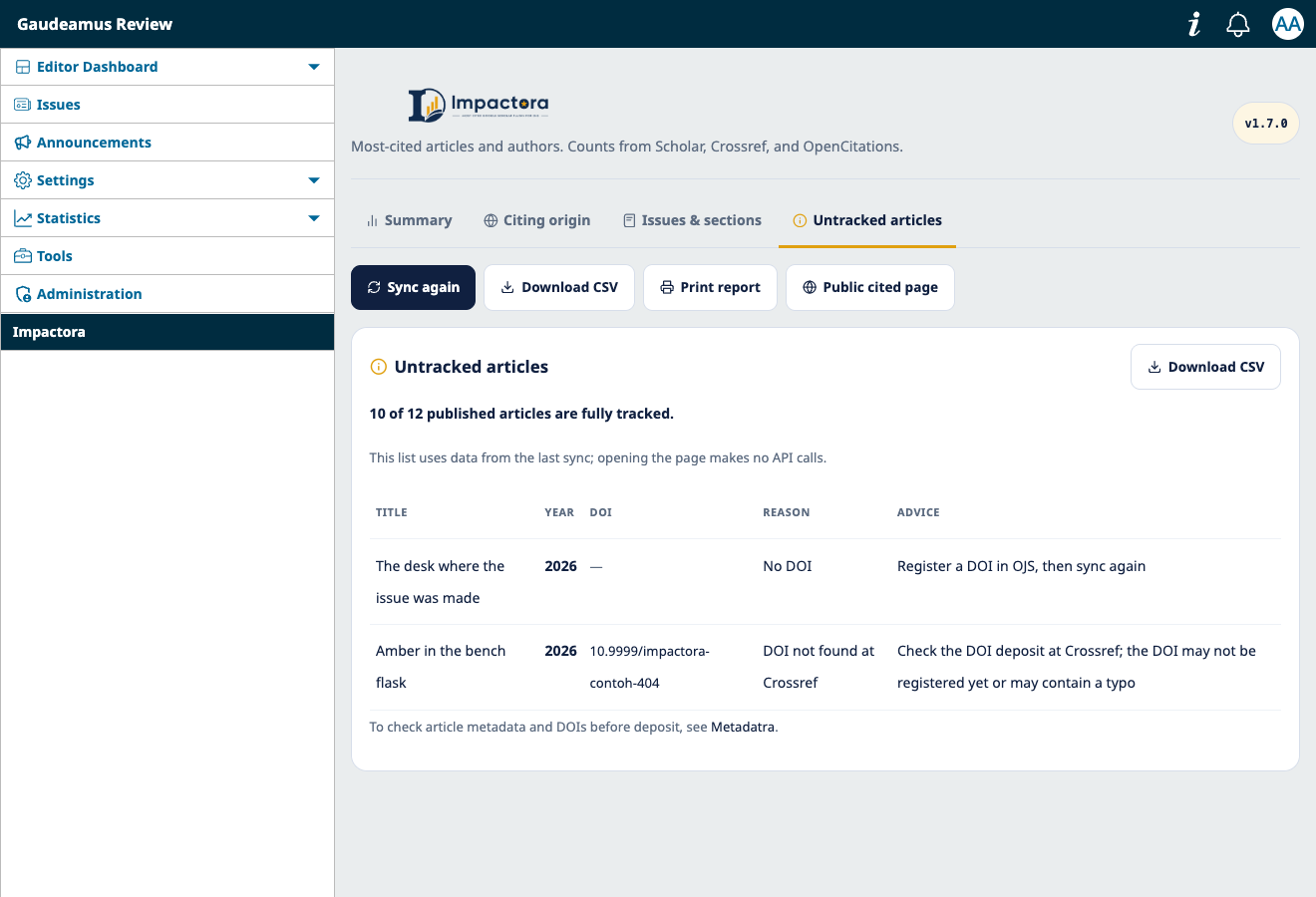Screen dimensions: 1316x897
Task: Click the Announcements megaphone icon
Action: 23,143
